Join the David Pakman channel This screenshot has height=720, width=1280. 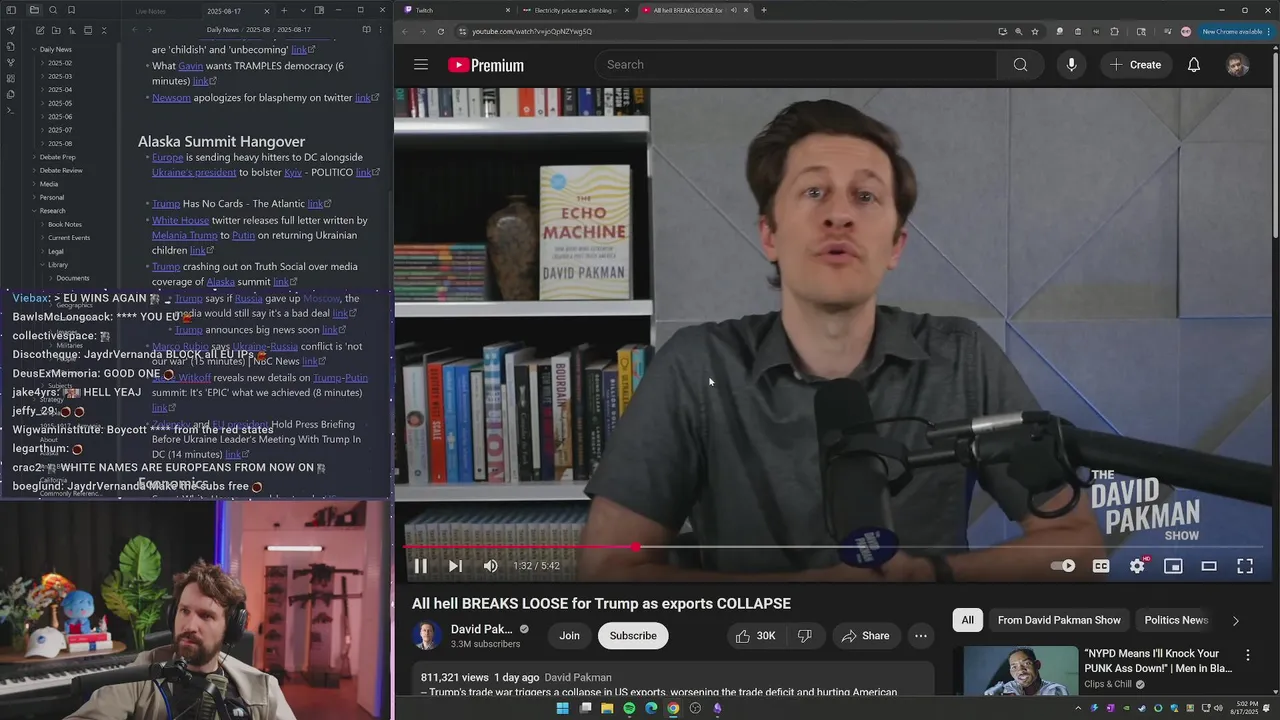click(x=569, y=636)
